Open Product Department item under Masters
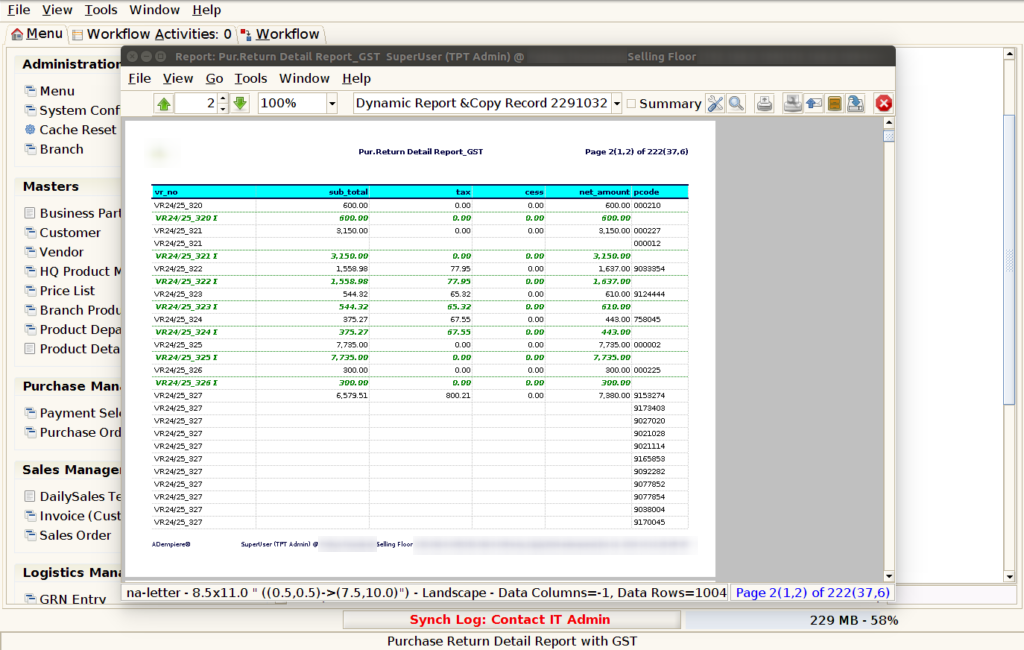Viewport: 1024px width, 650px height. point(72,329)
